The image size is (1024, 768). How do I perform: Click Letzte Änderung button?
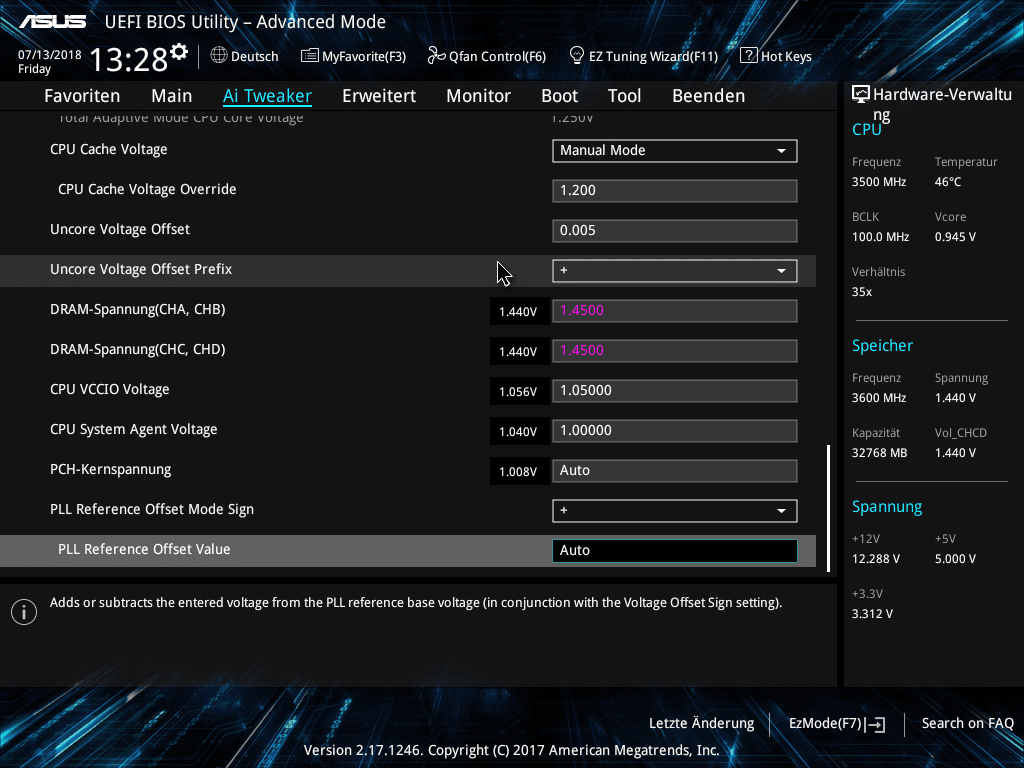pyautogui.click(x=701, y=724)
